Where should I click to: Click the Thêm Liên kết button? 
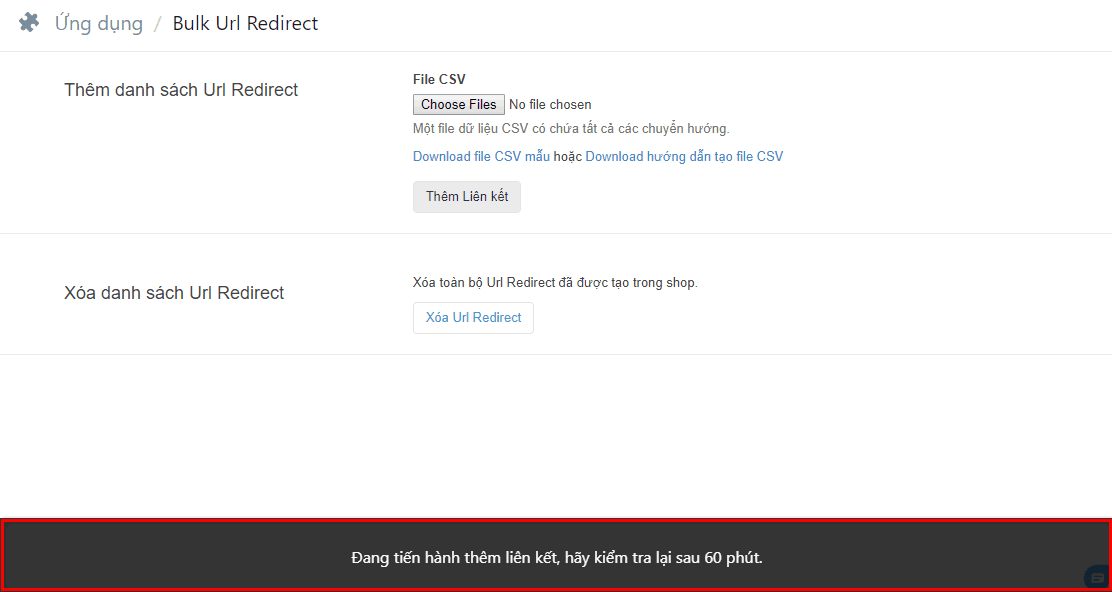[467, 196]
